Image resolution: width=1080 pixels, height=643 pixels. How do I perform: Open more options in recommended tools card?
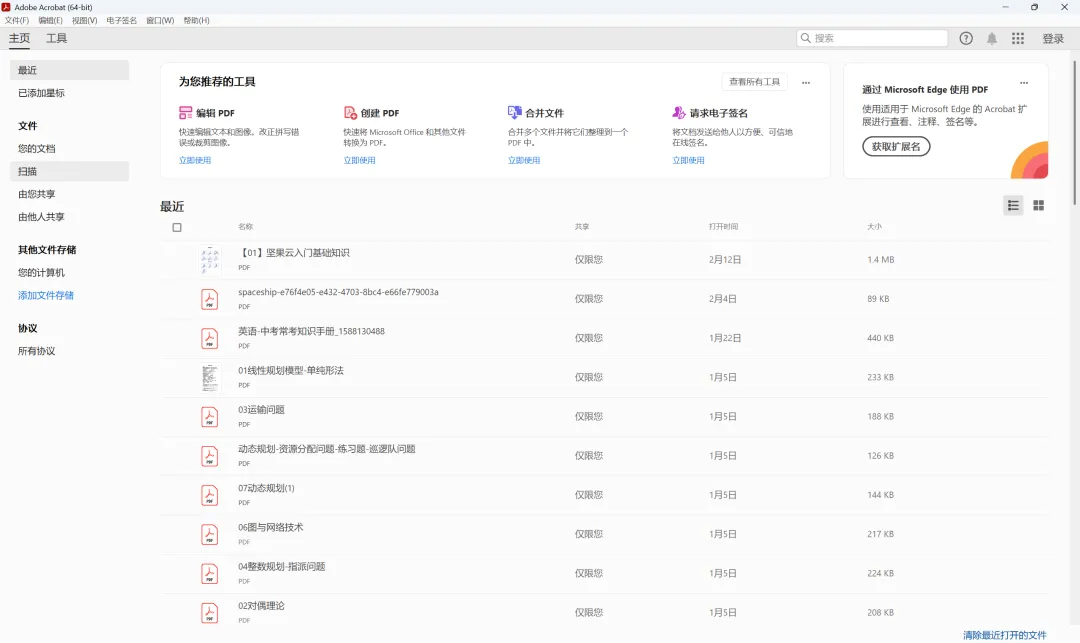click(806, 83)
